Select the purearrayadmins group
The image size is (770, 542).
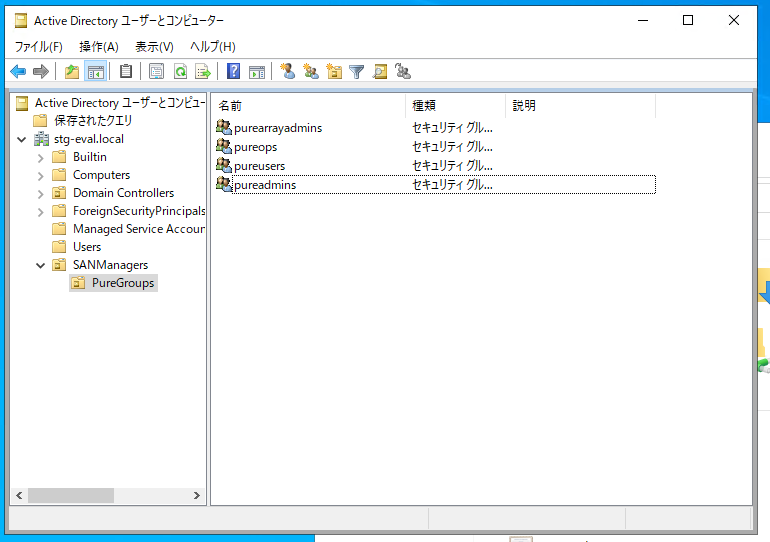point(278,128)
